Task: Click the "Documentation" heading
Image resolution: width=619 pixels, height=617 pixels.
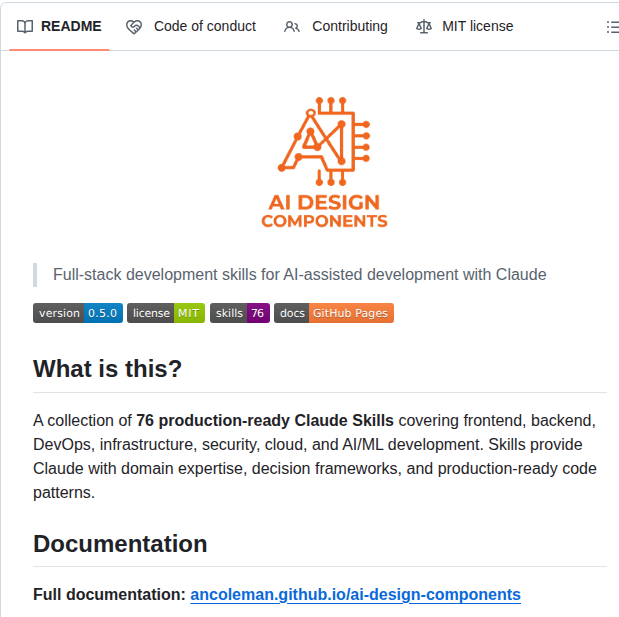Action: pyautogui.click(x=120, y=544)
